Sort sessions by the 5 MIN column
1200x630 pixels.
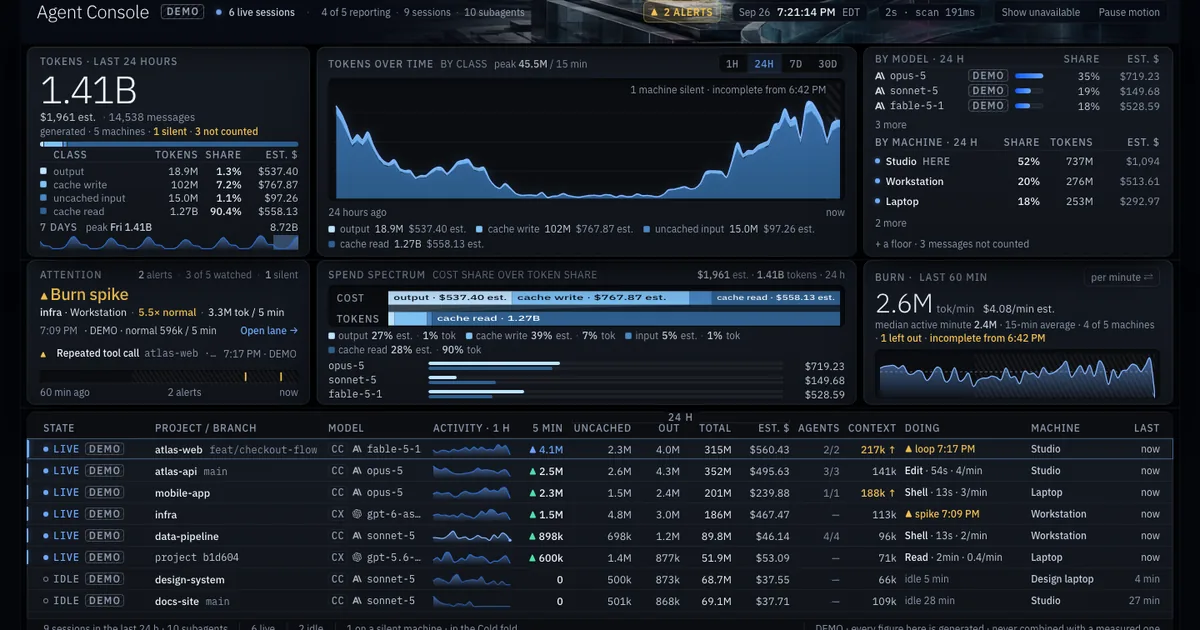(x=548, y=428)
